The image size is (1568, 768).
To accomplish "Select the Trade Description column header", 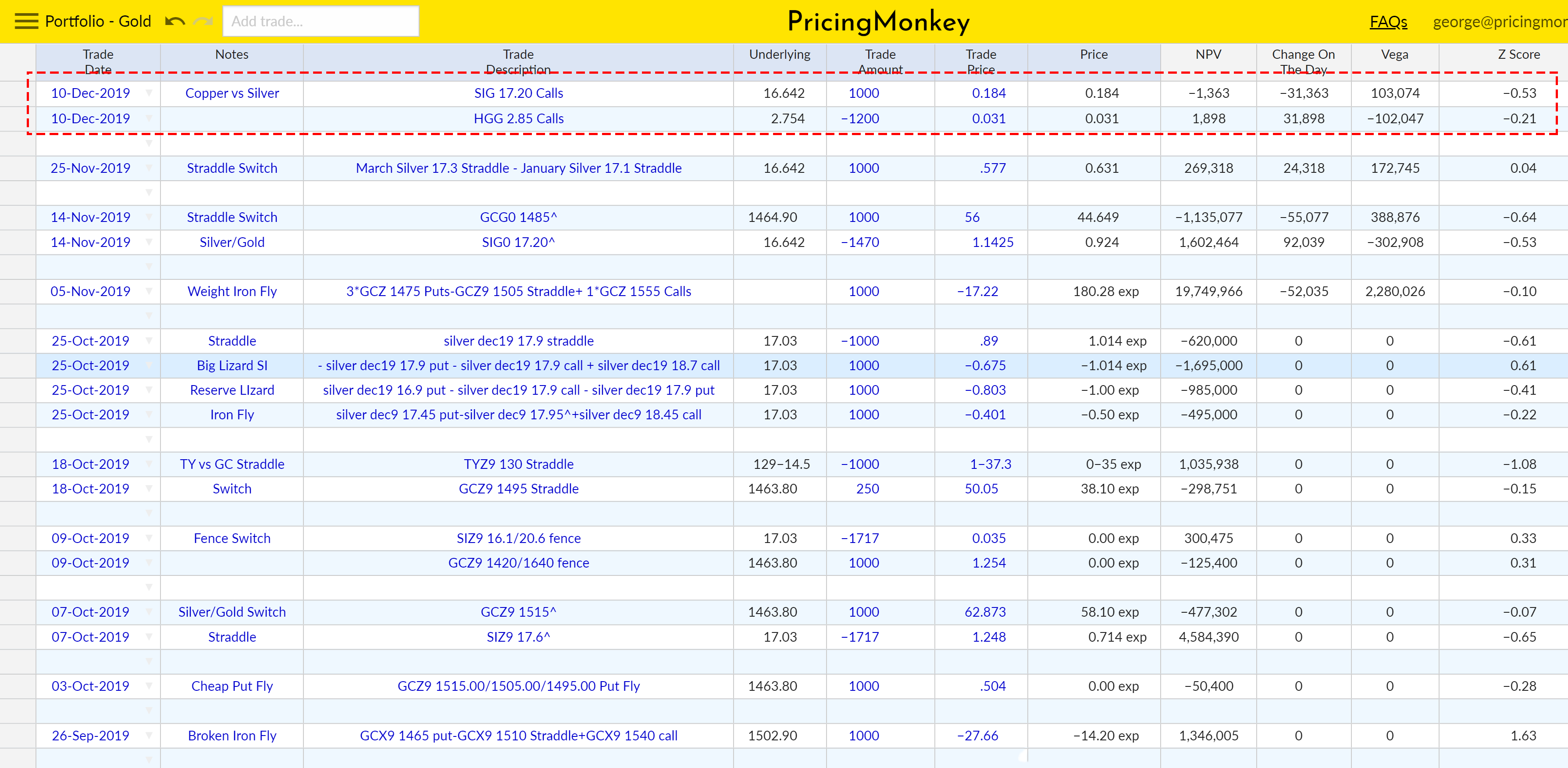I will point(518,61).
